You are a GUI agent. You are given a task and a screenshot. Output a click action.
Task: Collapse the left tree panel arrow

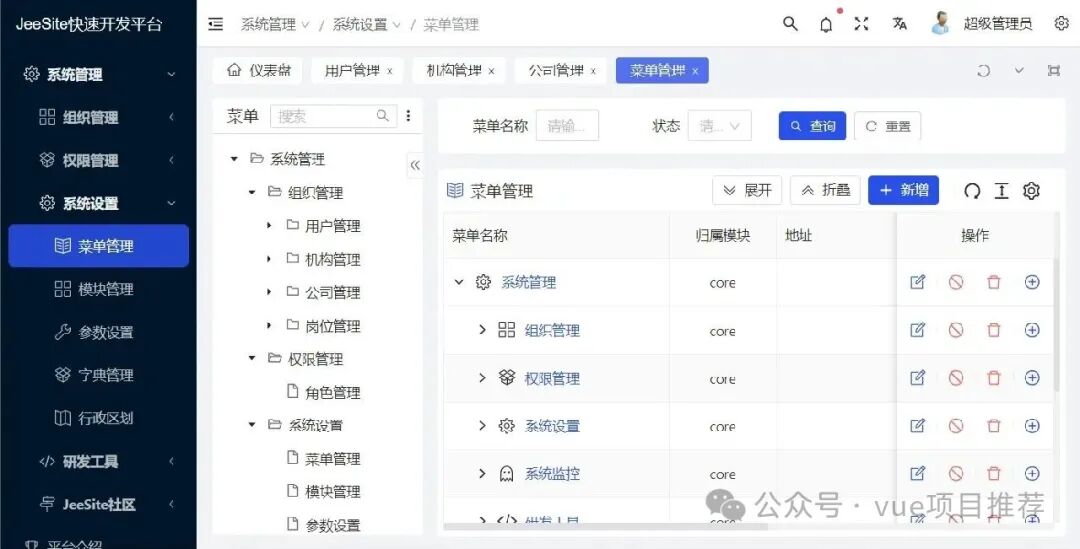pos(415,165)
